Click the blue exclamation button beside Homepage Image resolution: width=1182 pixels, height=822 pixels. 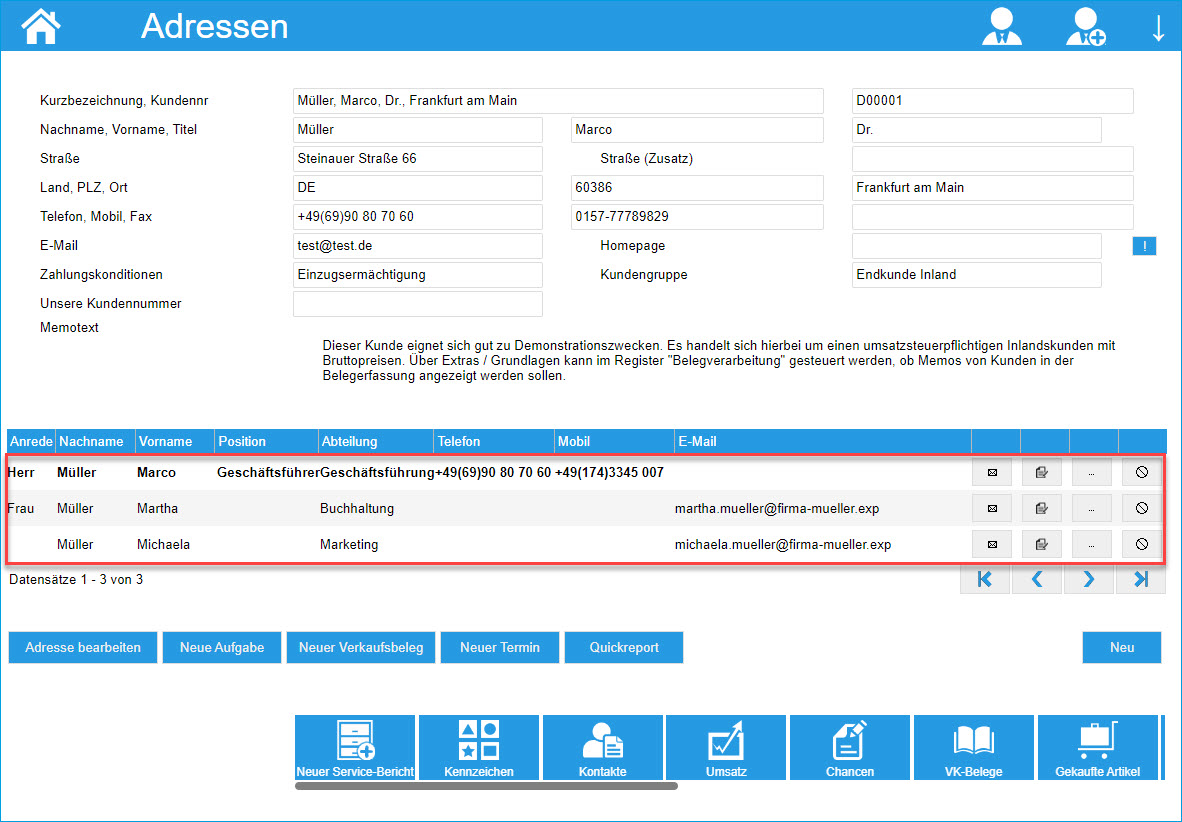pos(1144,246)
